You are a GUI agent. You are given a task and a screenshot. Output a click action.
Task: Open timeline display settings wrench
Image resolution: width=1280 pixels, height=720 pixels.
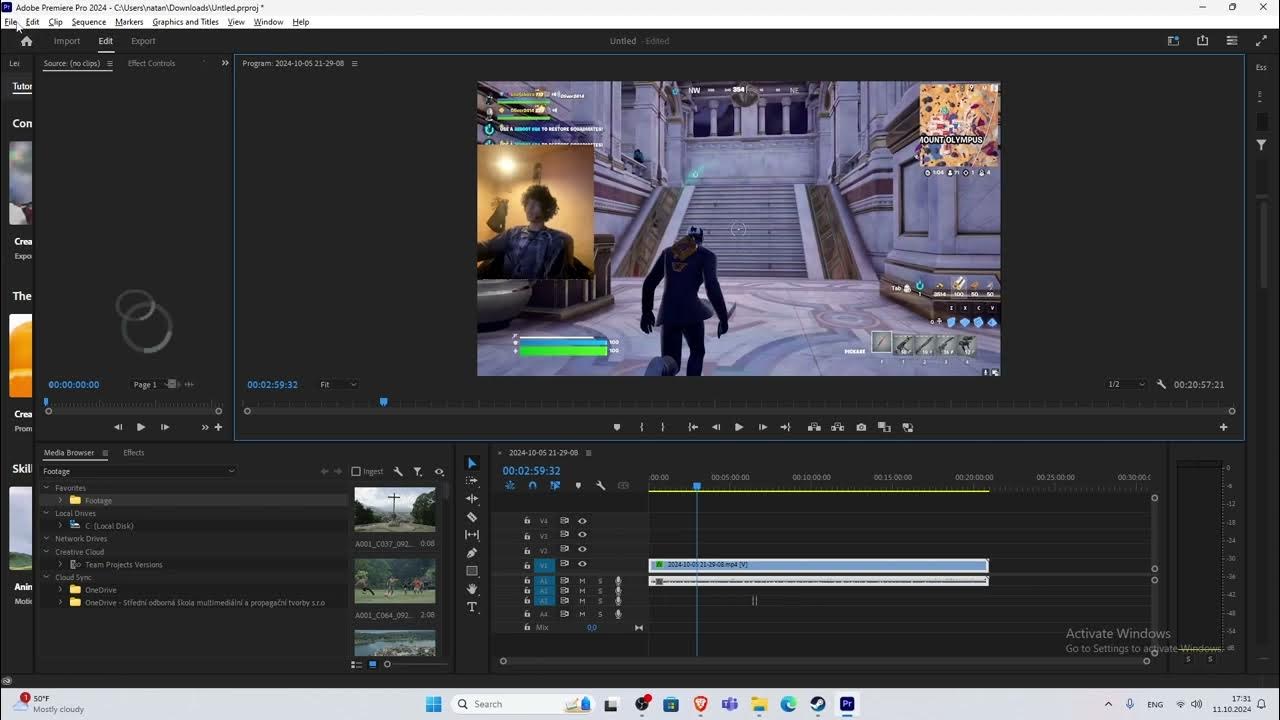tap(600, 486)
